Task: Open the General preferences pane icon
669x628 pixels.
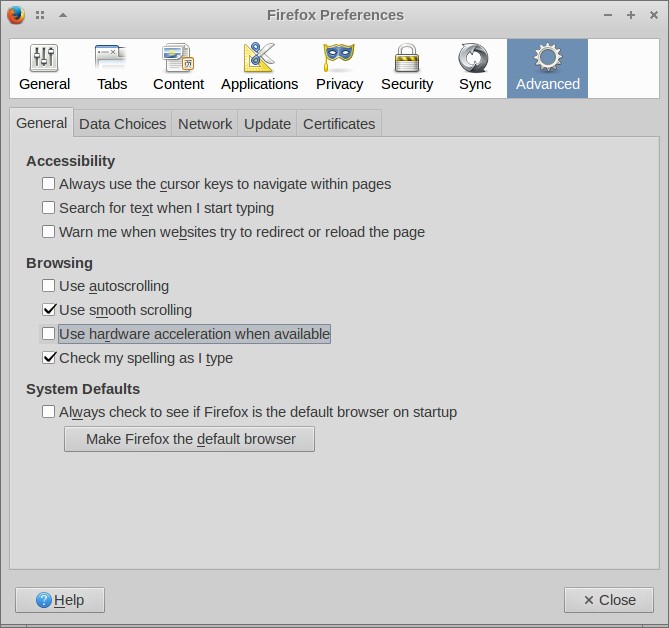Action: point(44,59)
